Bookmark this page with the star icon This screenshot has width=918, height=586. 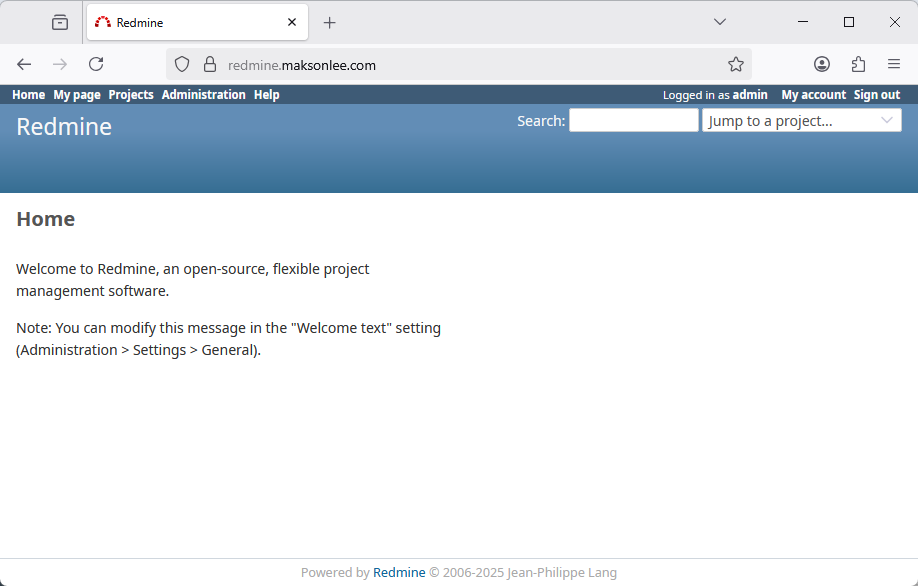[x=736, y=64]
